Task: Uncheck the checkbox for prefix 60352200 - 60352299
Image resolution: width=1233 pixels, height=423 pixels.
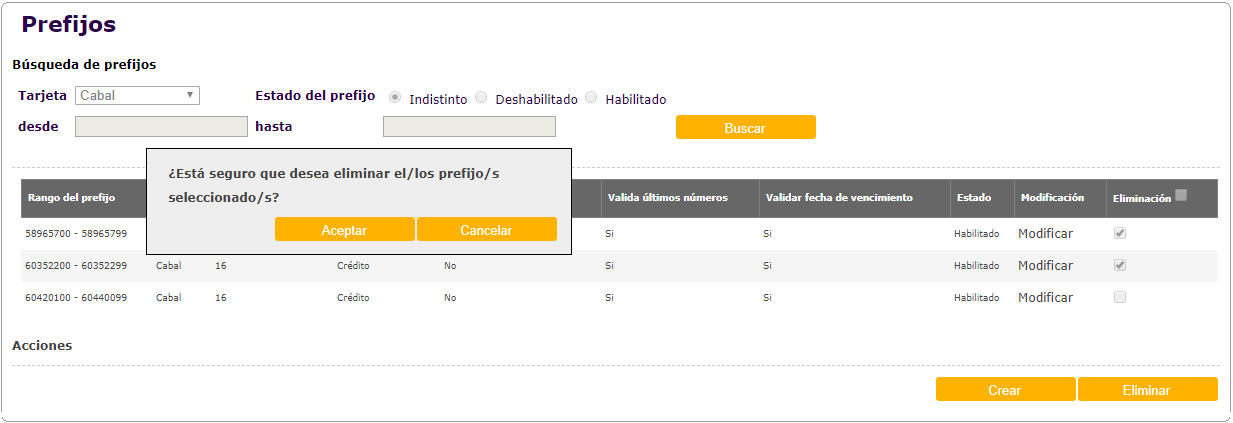Action: (x=1120, y=265)
